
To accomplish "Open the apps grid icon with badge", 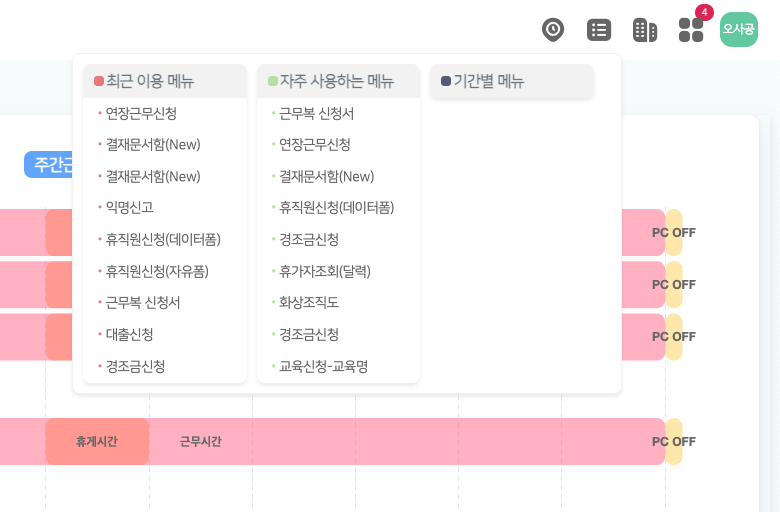I will click(691, 29).
